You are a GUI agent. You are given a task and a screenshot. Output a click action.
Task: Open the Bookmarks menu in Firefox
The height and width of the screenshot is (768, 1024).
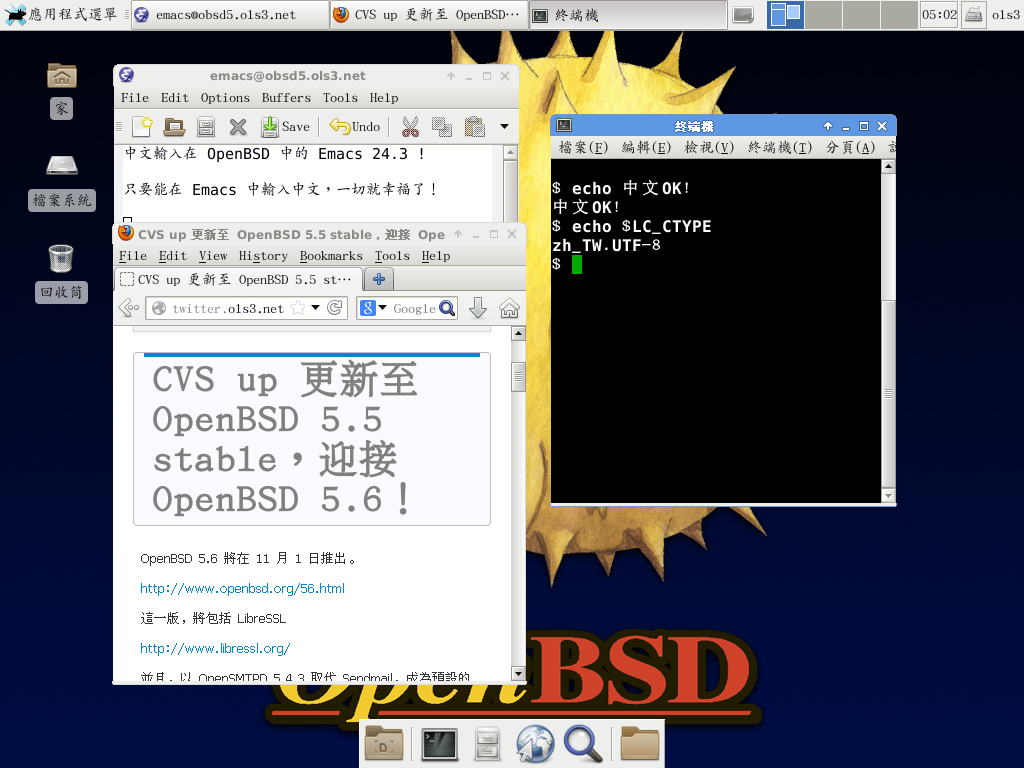(x=331, y=256)
